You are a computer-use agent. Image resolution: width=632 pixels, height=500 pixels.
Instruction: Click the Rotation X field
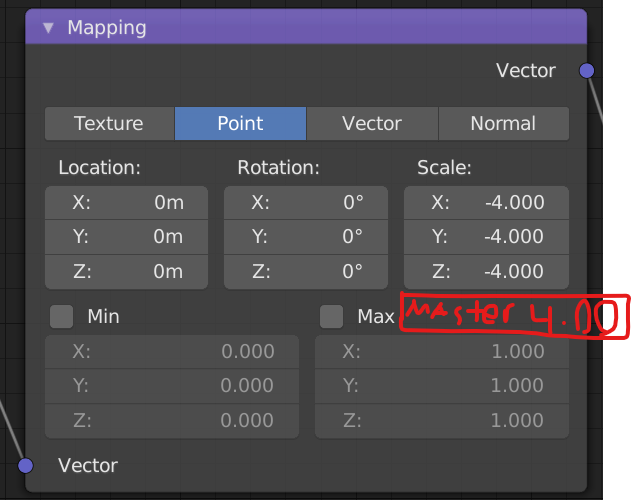coord(306,202)
